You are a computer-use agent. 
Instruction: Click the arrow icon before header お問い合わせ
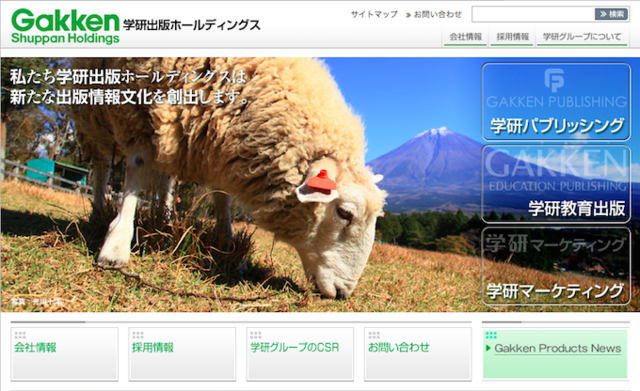[408, 15]
